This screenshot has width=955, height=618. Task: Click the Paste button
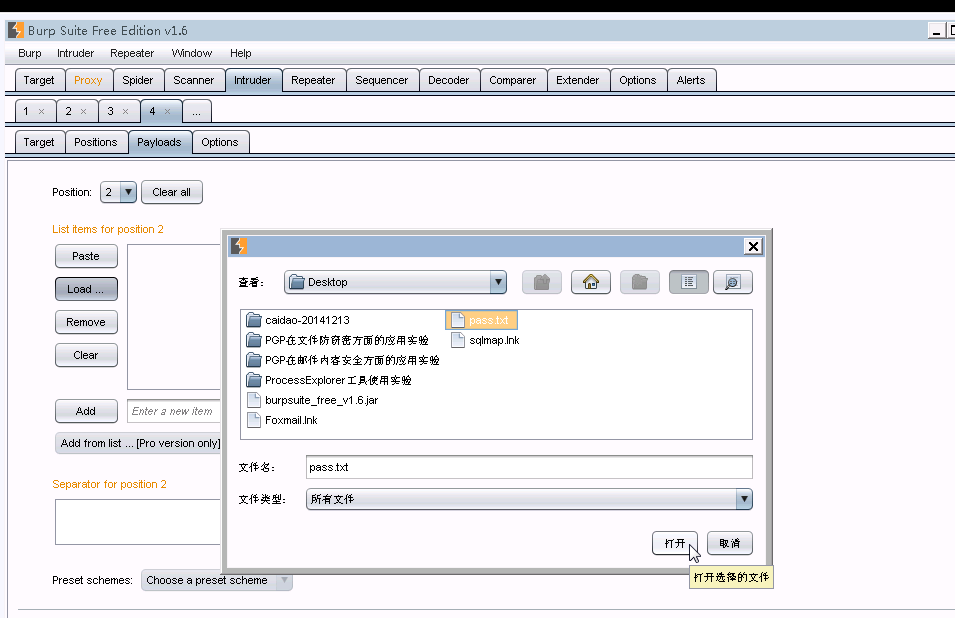86,256
